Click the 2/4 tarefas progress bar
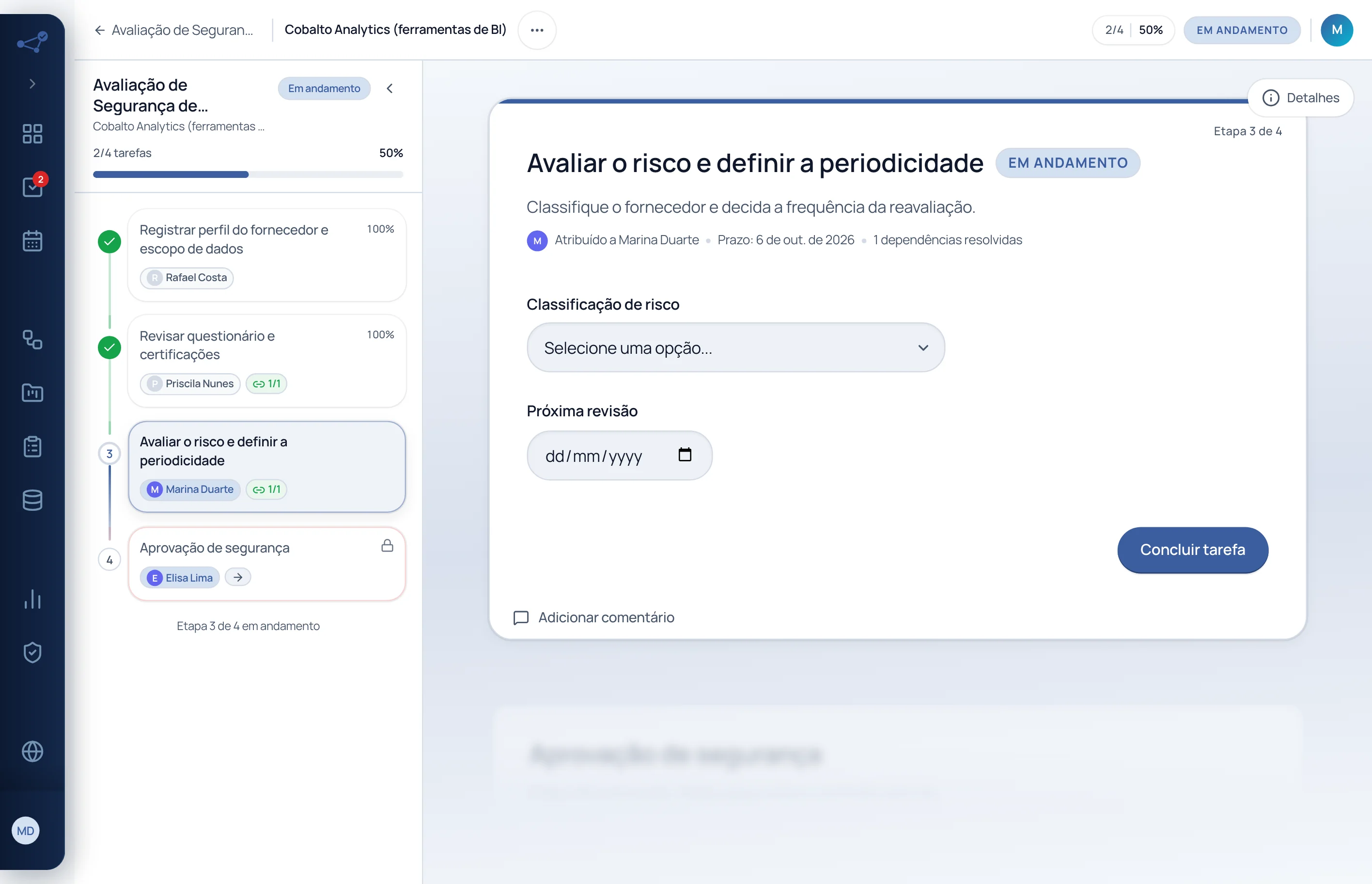1372x884 pixels. pos(248,174)
